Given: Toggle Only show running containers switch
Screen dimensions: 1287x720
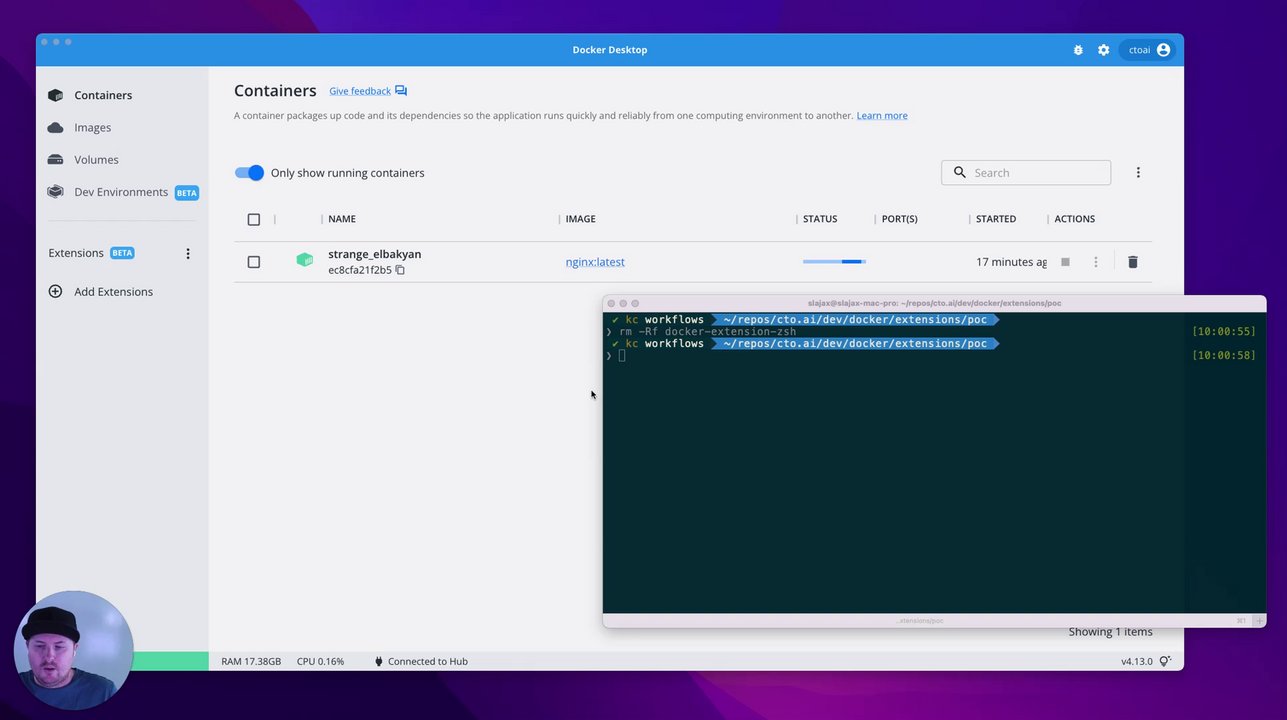Looking at the screenshot, I should (249, 173).
